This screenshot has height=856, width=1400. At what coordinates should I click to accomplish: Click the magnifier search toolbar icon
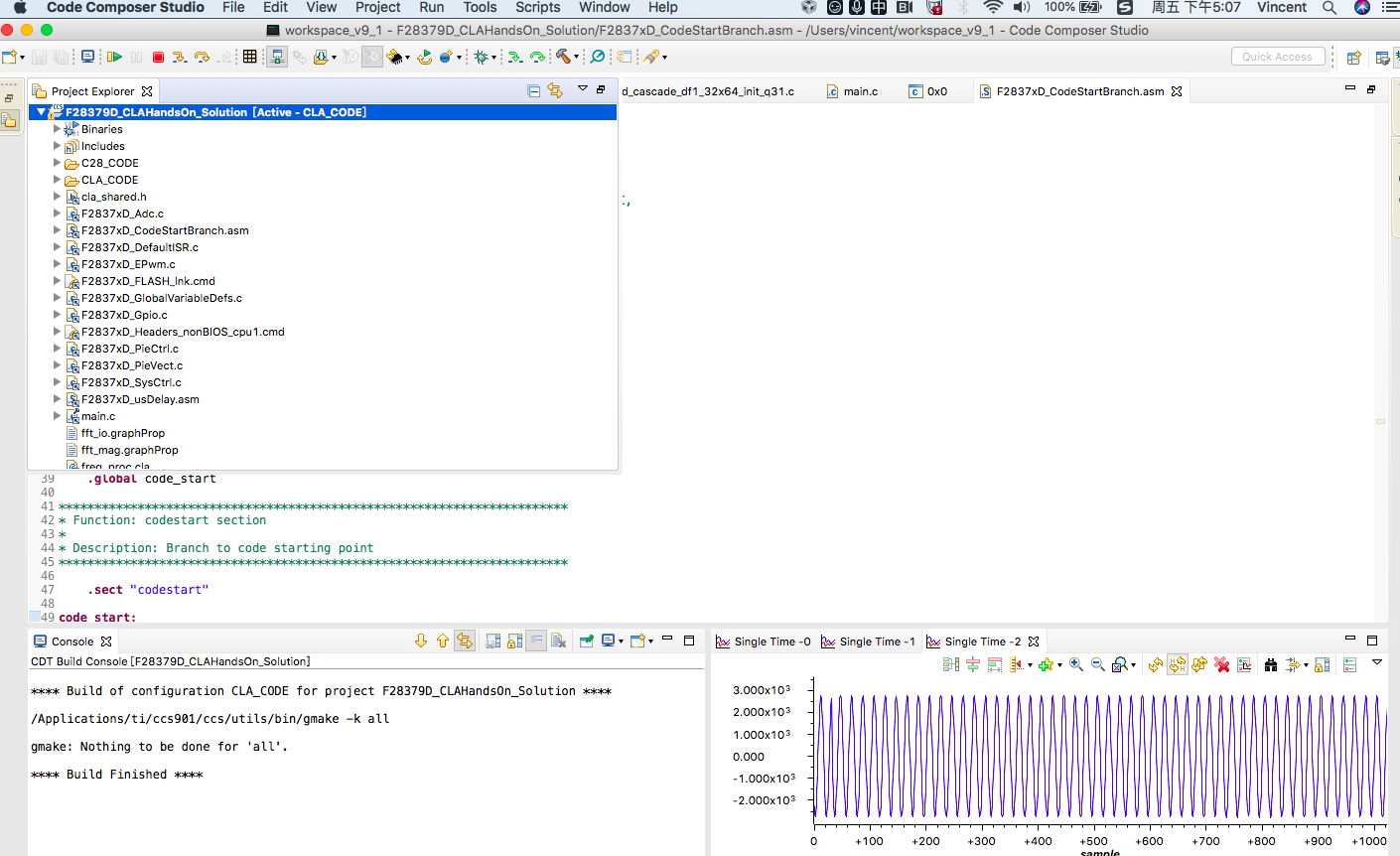[x=597, y=57]
